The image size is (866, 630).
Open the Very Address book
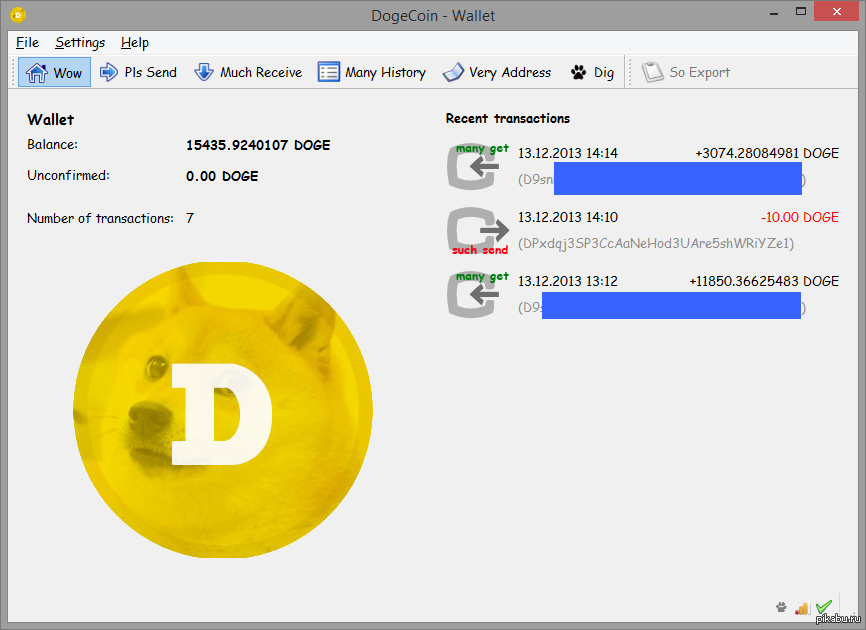(497, 72)
